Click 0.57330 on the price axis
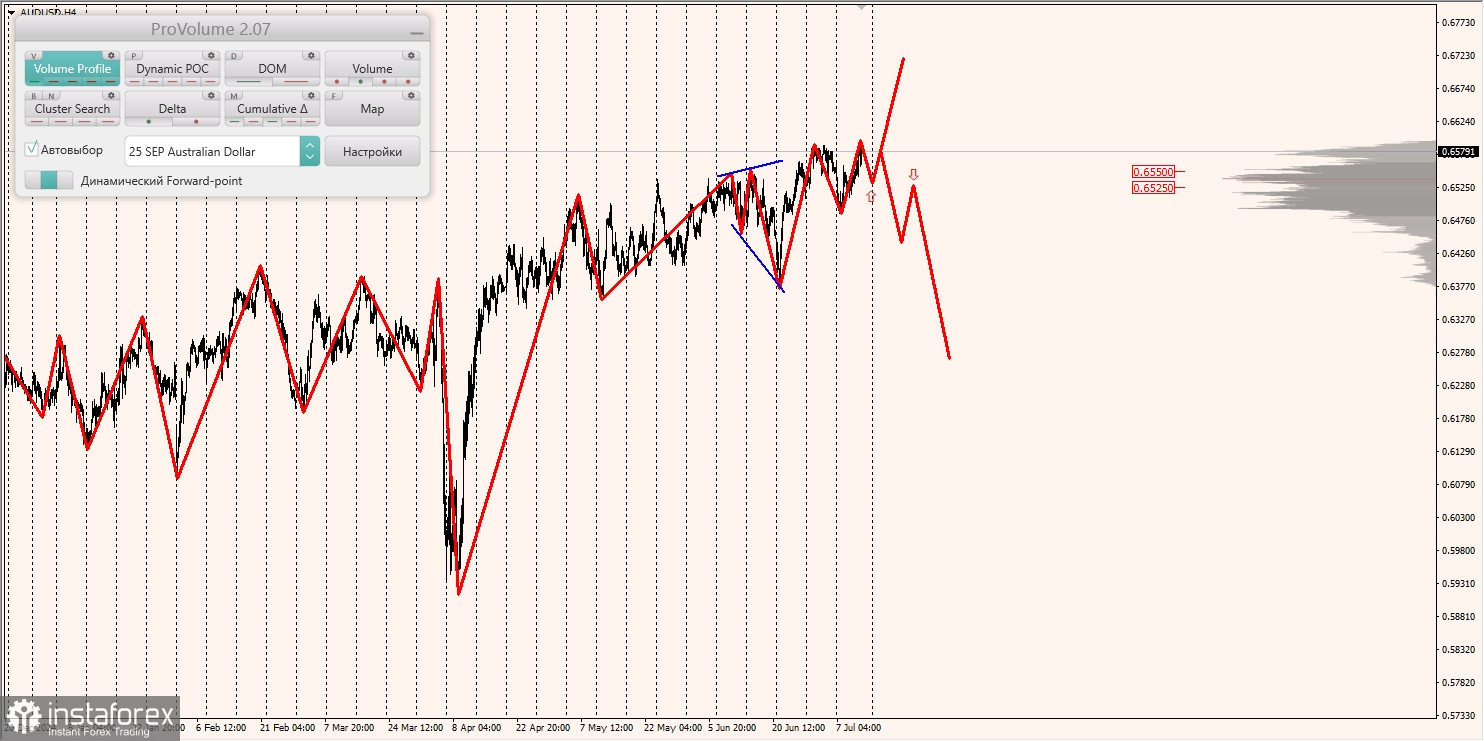 (x=1460, y=715)
